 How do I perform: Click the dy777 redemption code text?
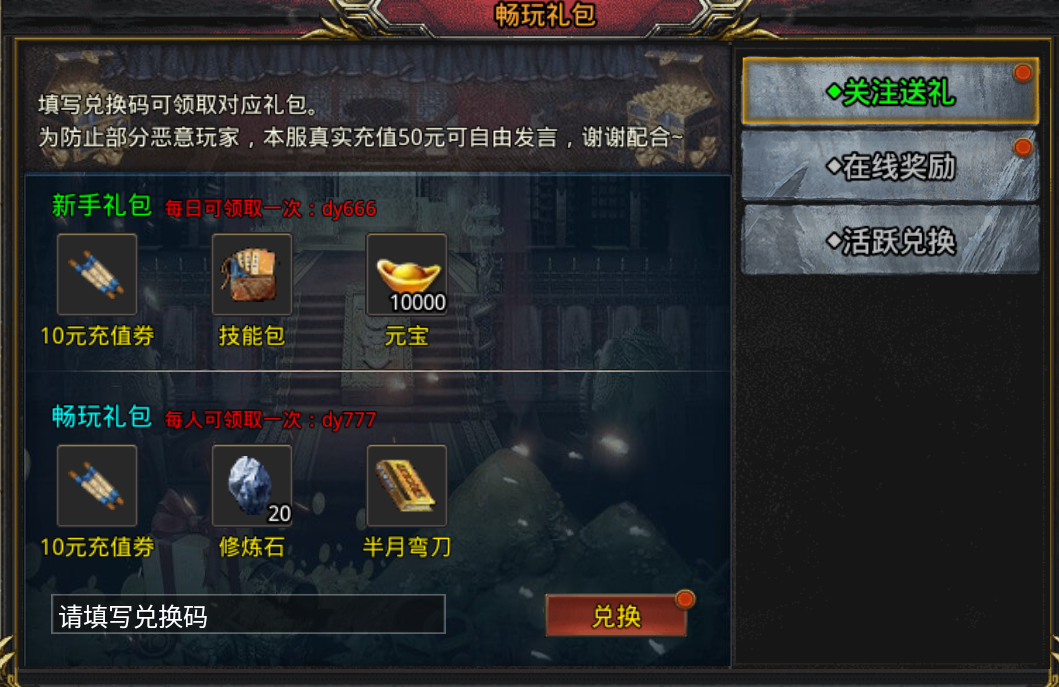[348, 420]
